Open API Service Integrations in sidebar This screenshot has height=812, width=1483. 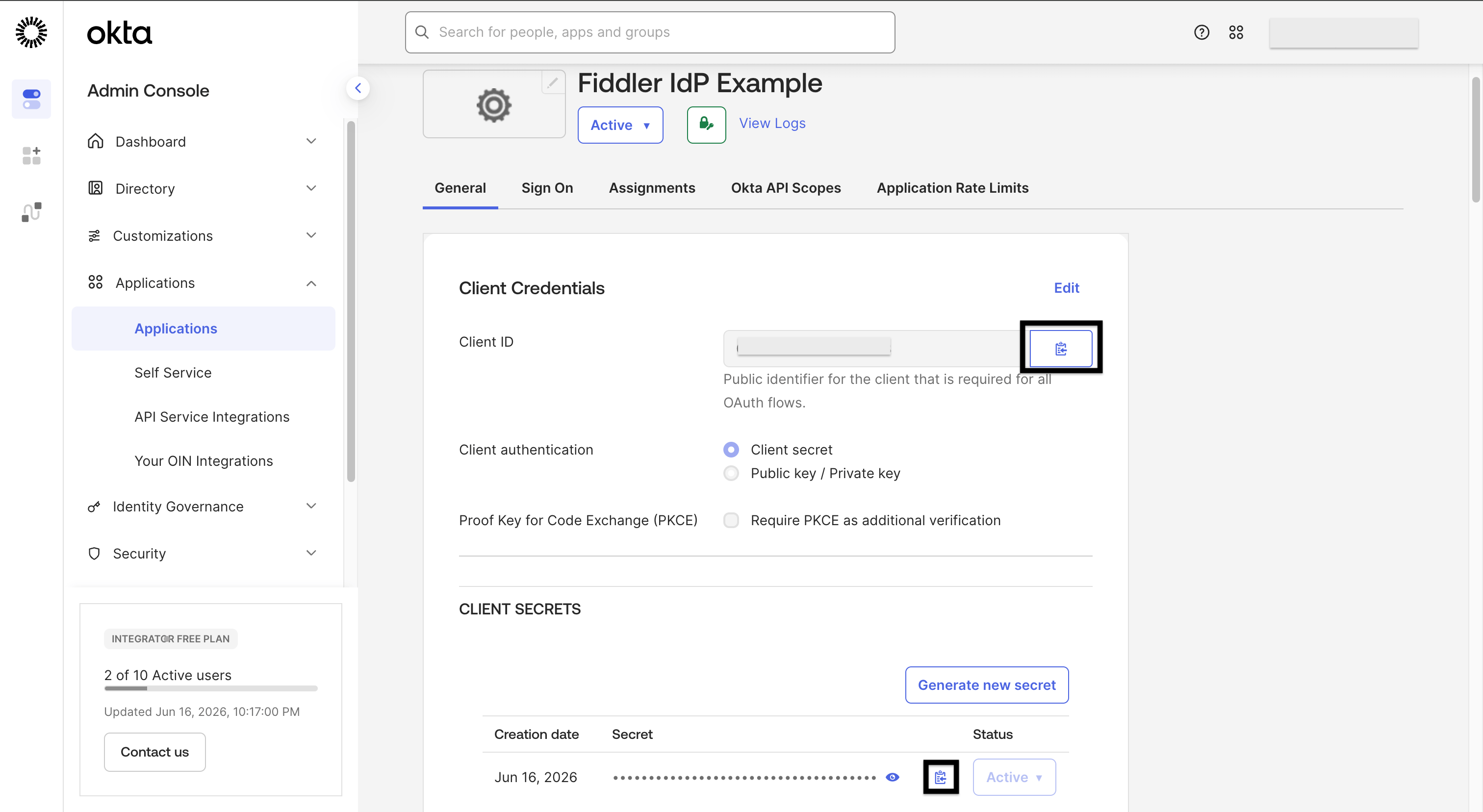[x=212, y=417]
